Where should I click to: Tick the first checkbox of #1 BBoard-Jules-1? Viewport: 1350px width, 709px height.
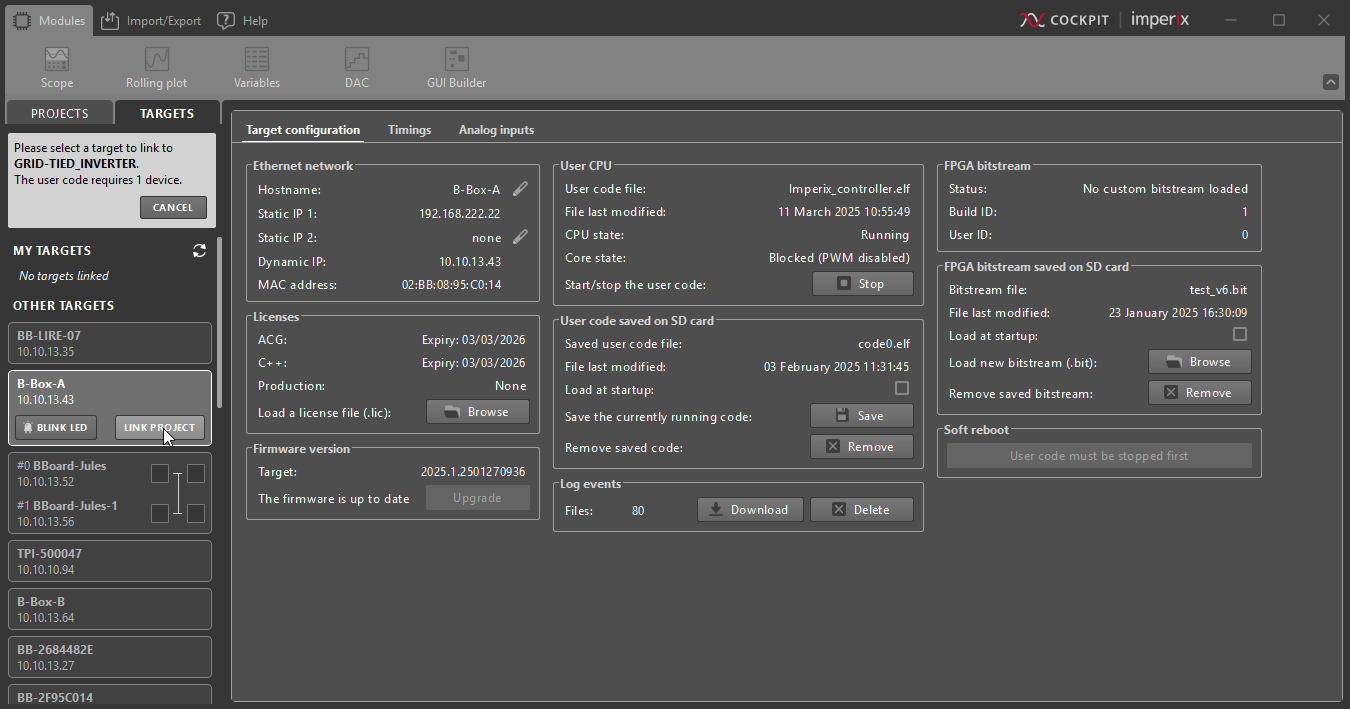point(160,513)
